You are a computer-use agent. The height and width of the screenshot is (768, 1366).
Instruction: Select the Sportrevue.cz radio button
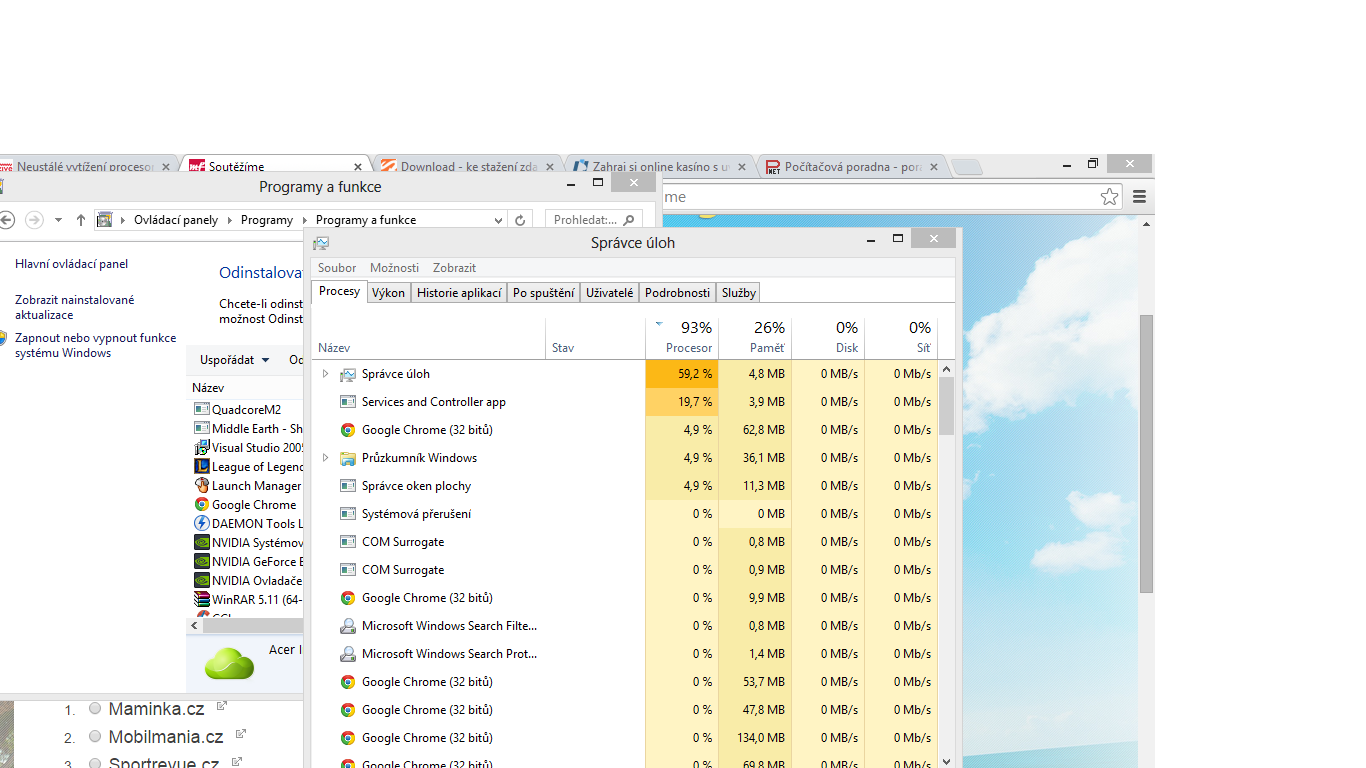tap(95, 763)
